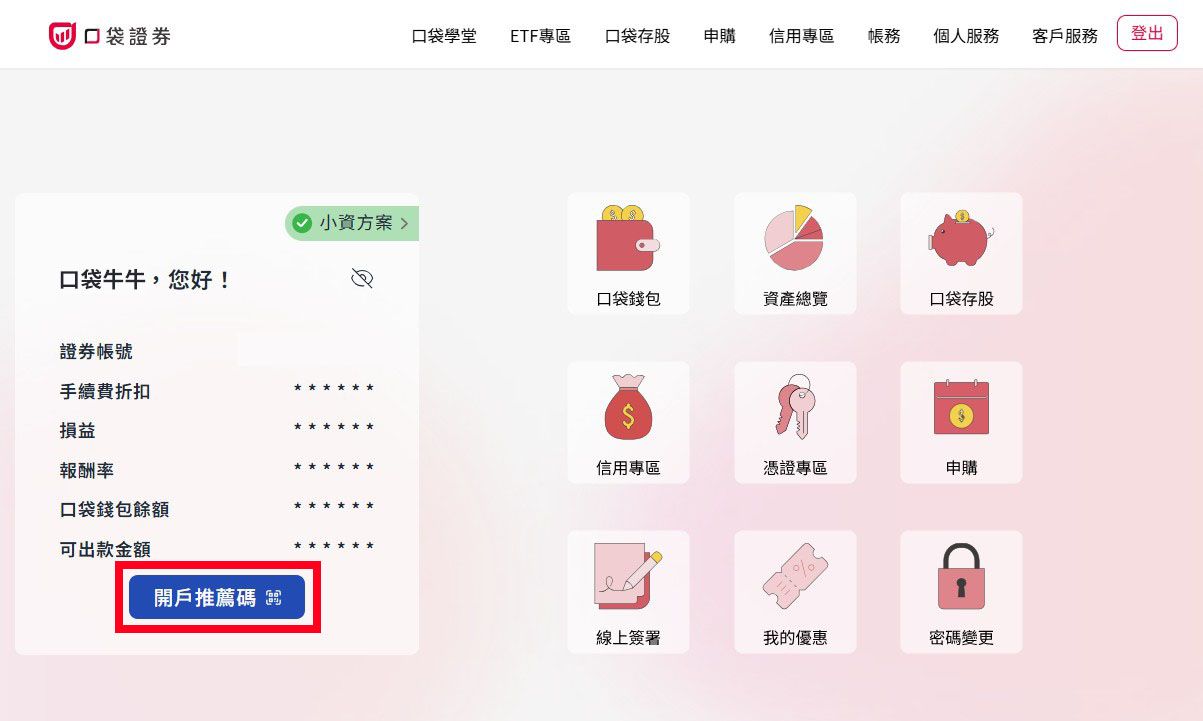Open 密碼變更 padlock icon

(961, 592)
